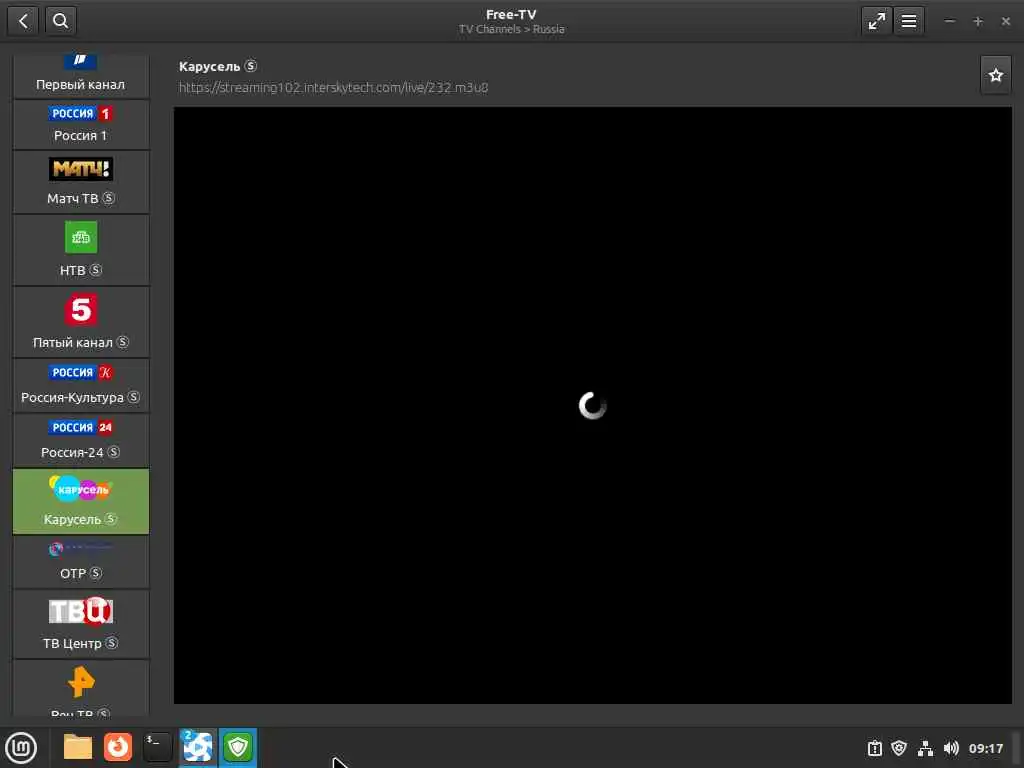
Task: Click the 'TV Channels > Russia' subtitle
Action: 511,29
